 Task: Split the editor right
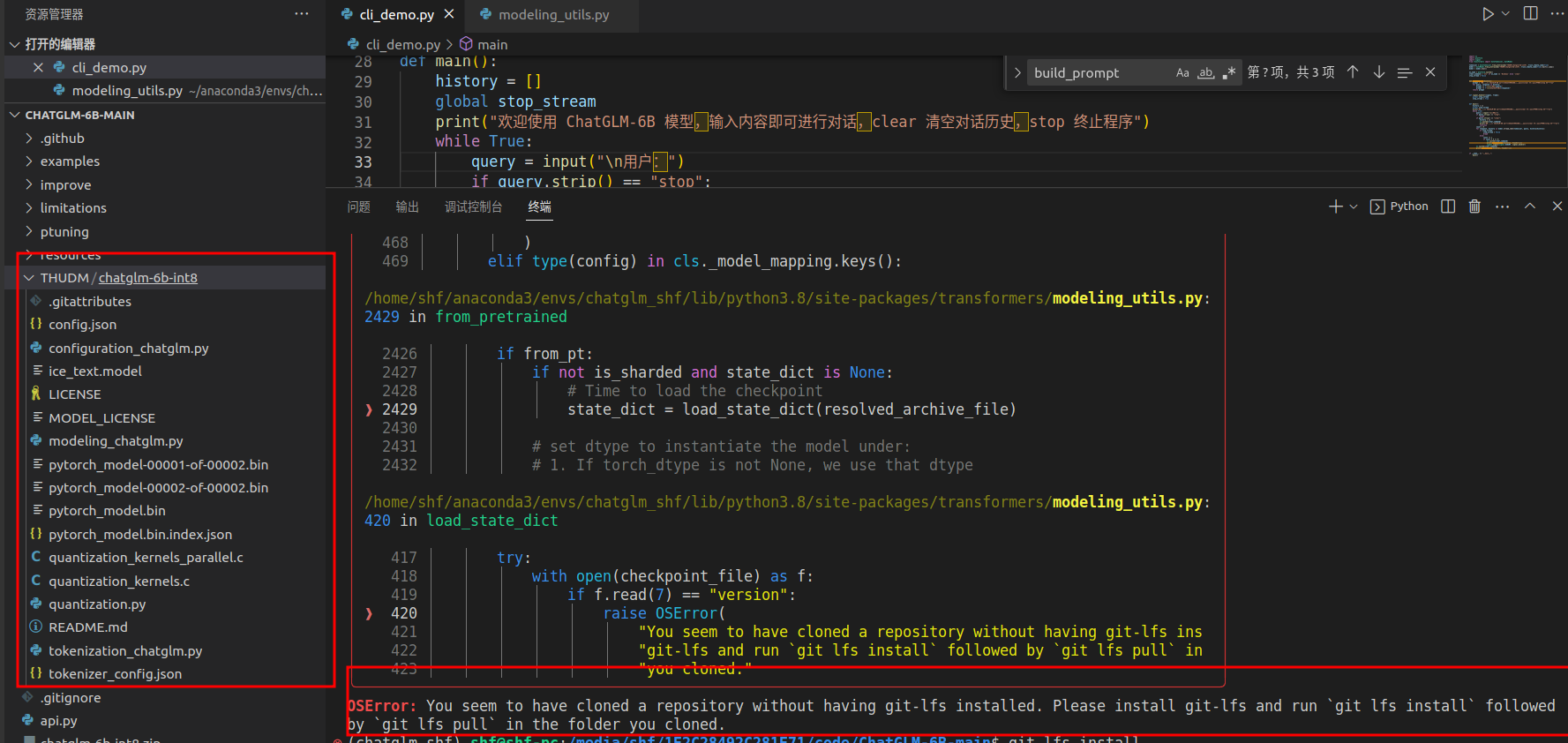[1531, 14]
